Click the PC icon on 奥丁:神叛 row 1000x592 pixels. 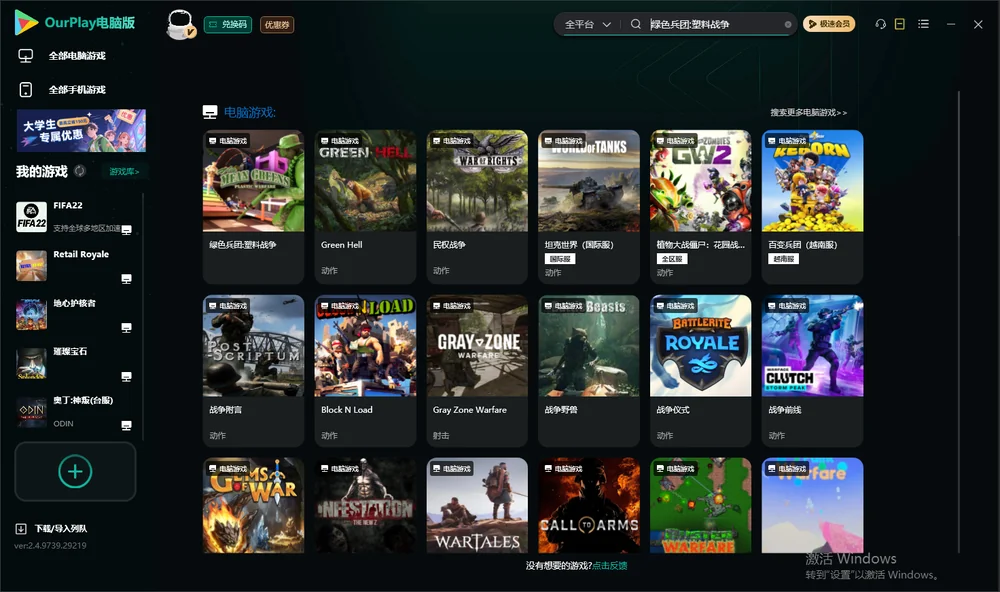[126, 426]
